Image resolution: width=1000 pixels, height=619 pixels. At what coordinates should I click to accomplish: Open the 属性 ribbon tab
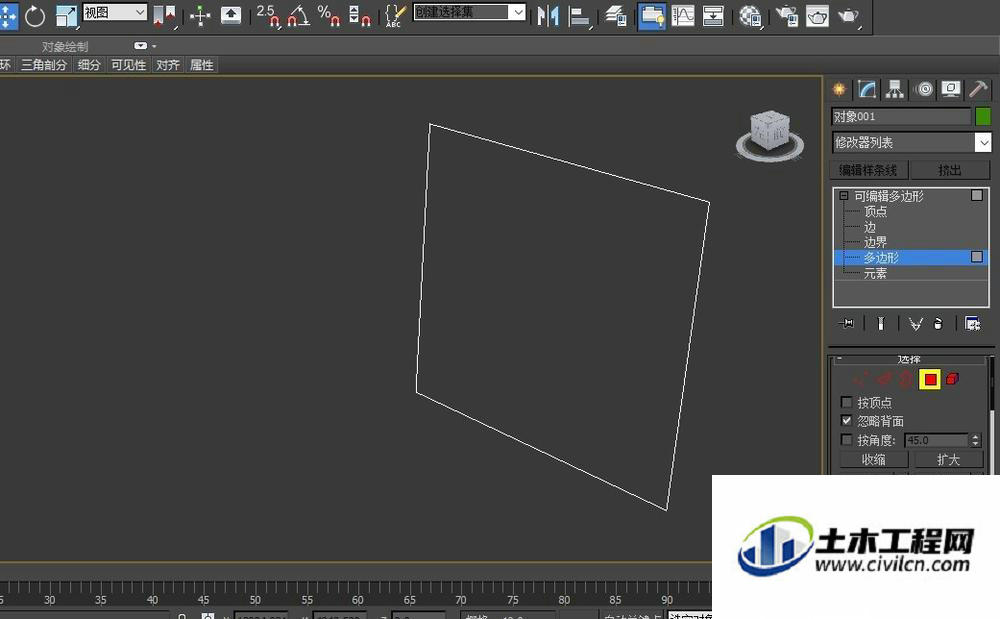[x=202, y=65]
